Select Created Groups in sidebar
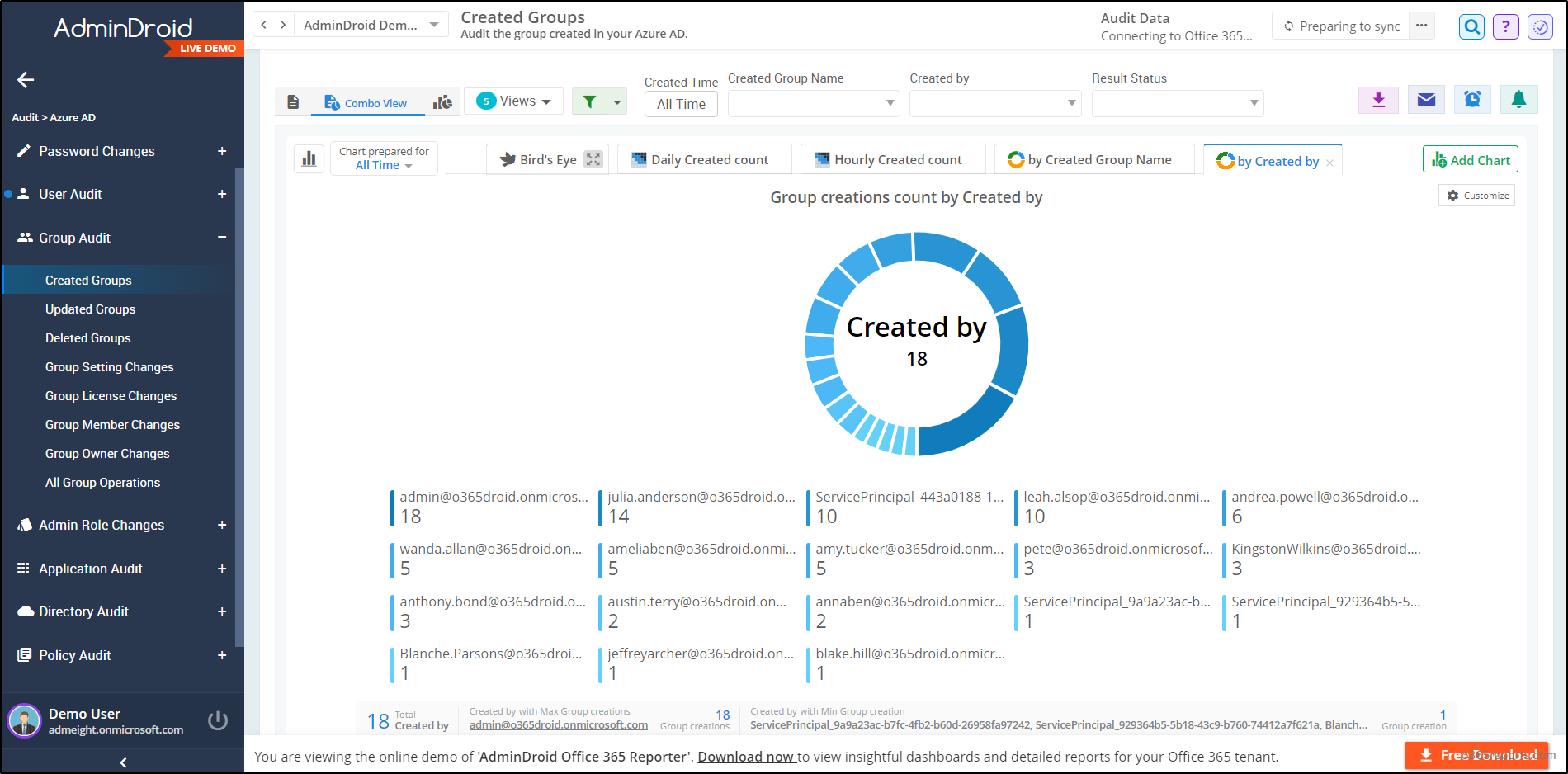 coord(120,281)
